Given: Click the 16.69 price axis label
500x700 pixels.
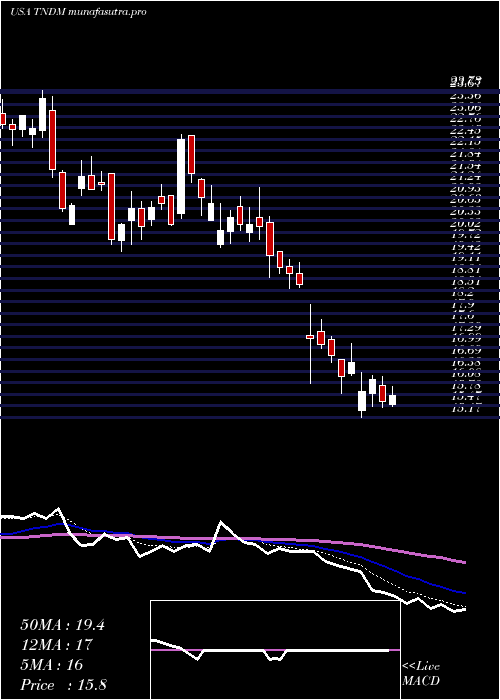Looking at the screenshot, I should [466, 351].
